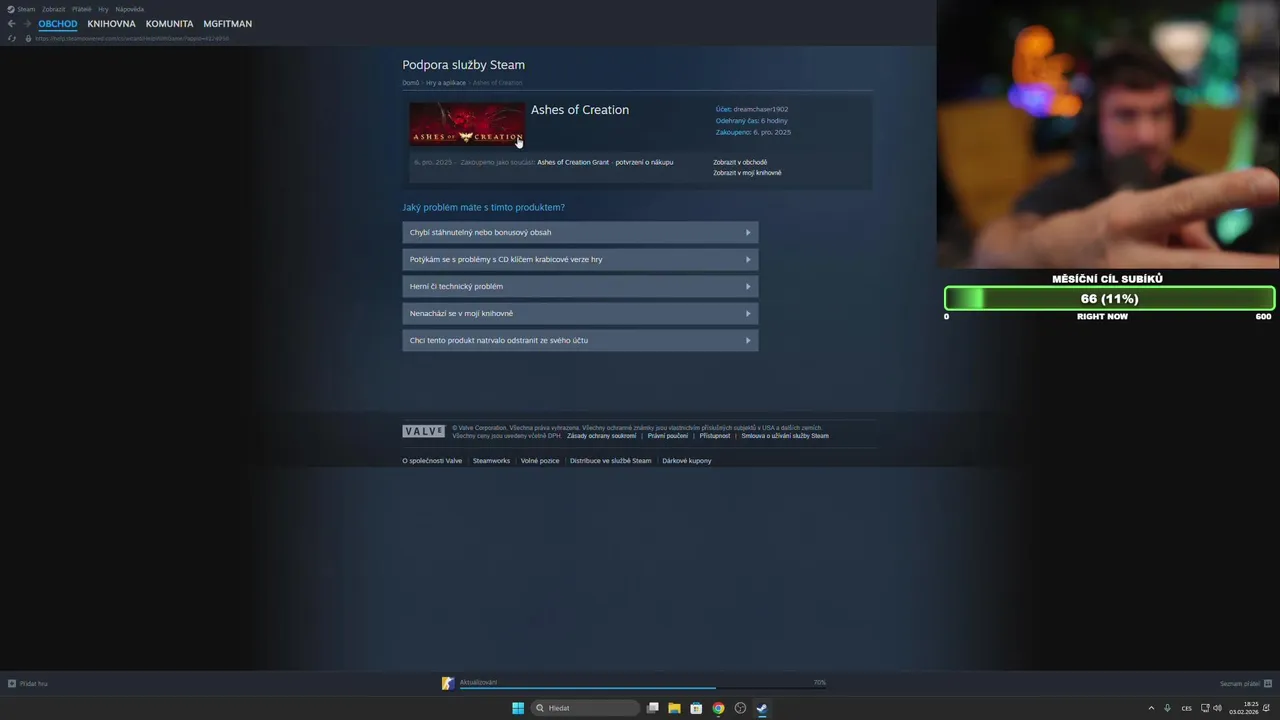Open the MGFITMAN profile tab

(x=227, y=23)
